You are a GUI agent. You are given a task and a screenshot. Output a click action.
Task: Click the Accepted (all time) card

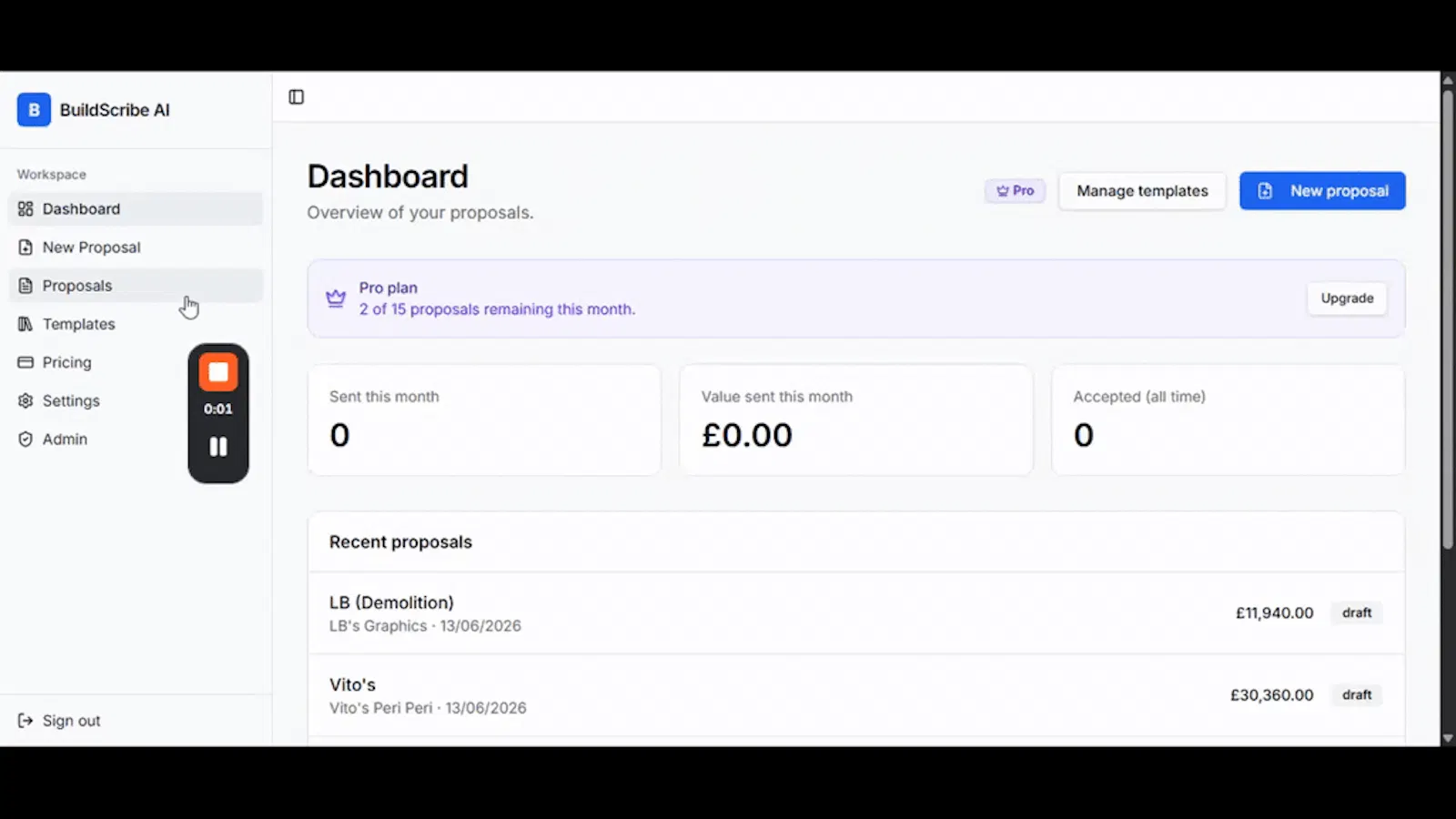(x=1228, y=420)
